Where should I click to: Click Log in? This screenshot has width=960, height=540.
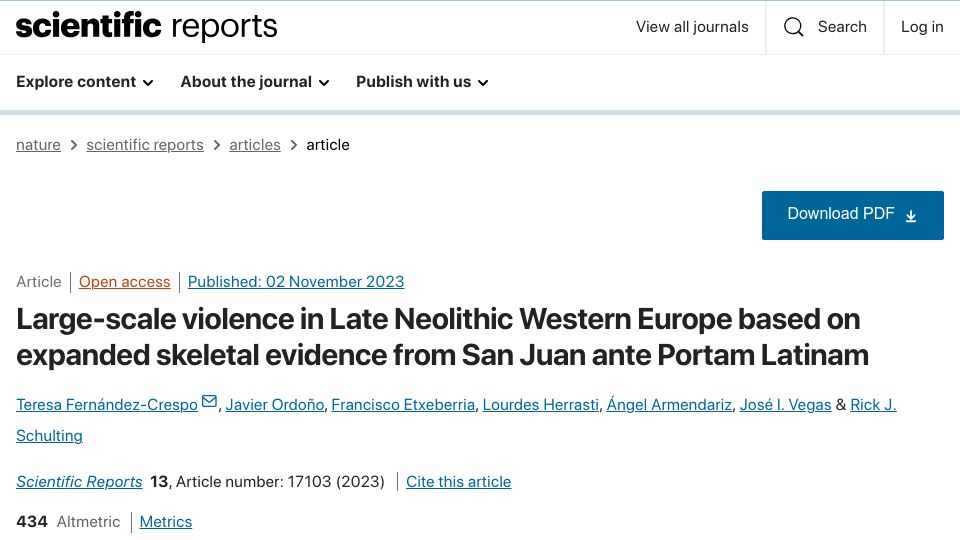922,27
